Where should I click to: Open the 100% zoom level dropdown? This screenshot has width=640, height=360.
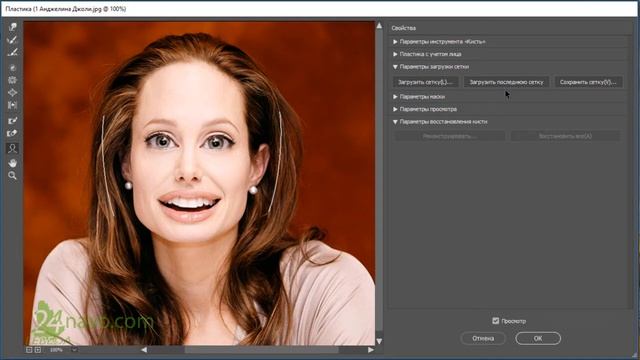[x=74, y=350]
